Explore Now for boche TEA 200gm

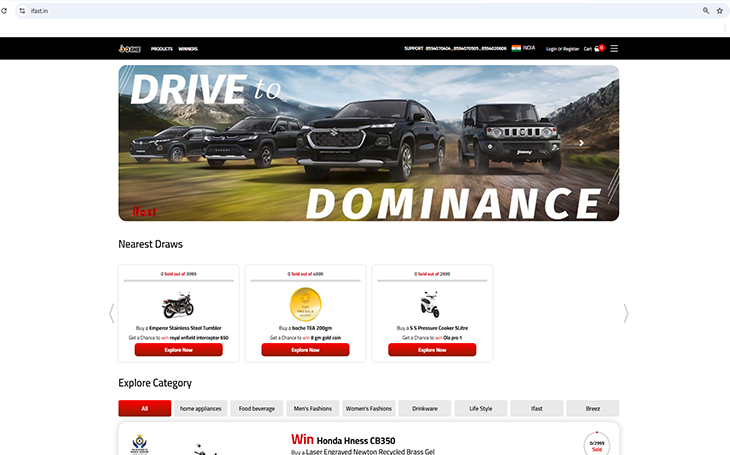point(305,350)
